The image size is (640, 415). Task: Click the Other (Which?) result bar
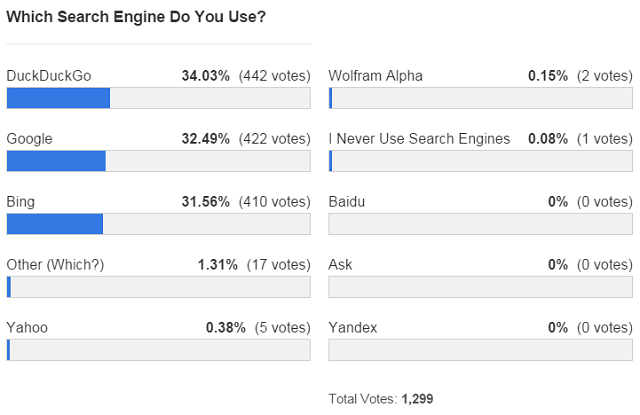coord(158,287)
